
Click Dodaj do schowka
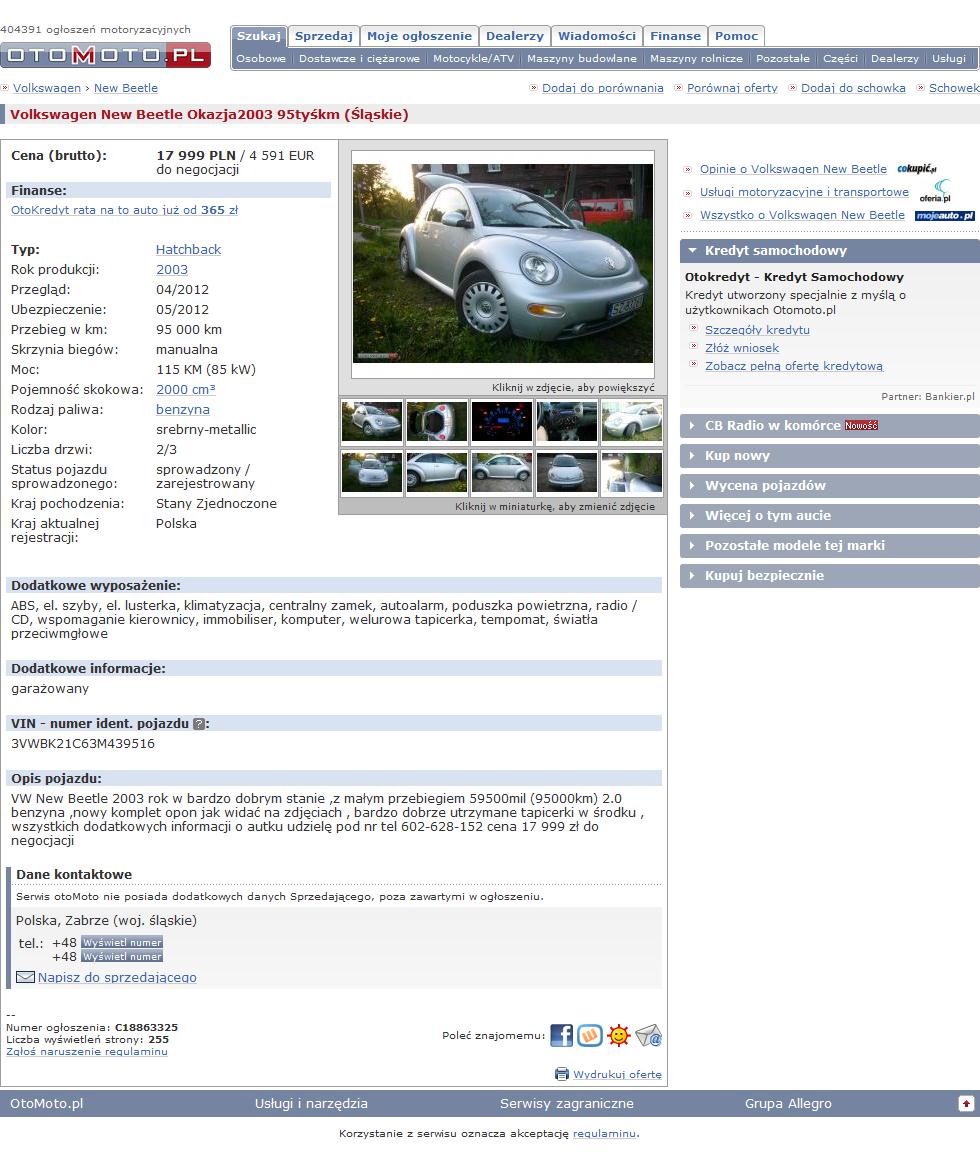[854, 88]
